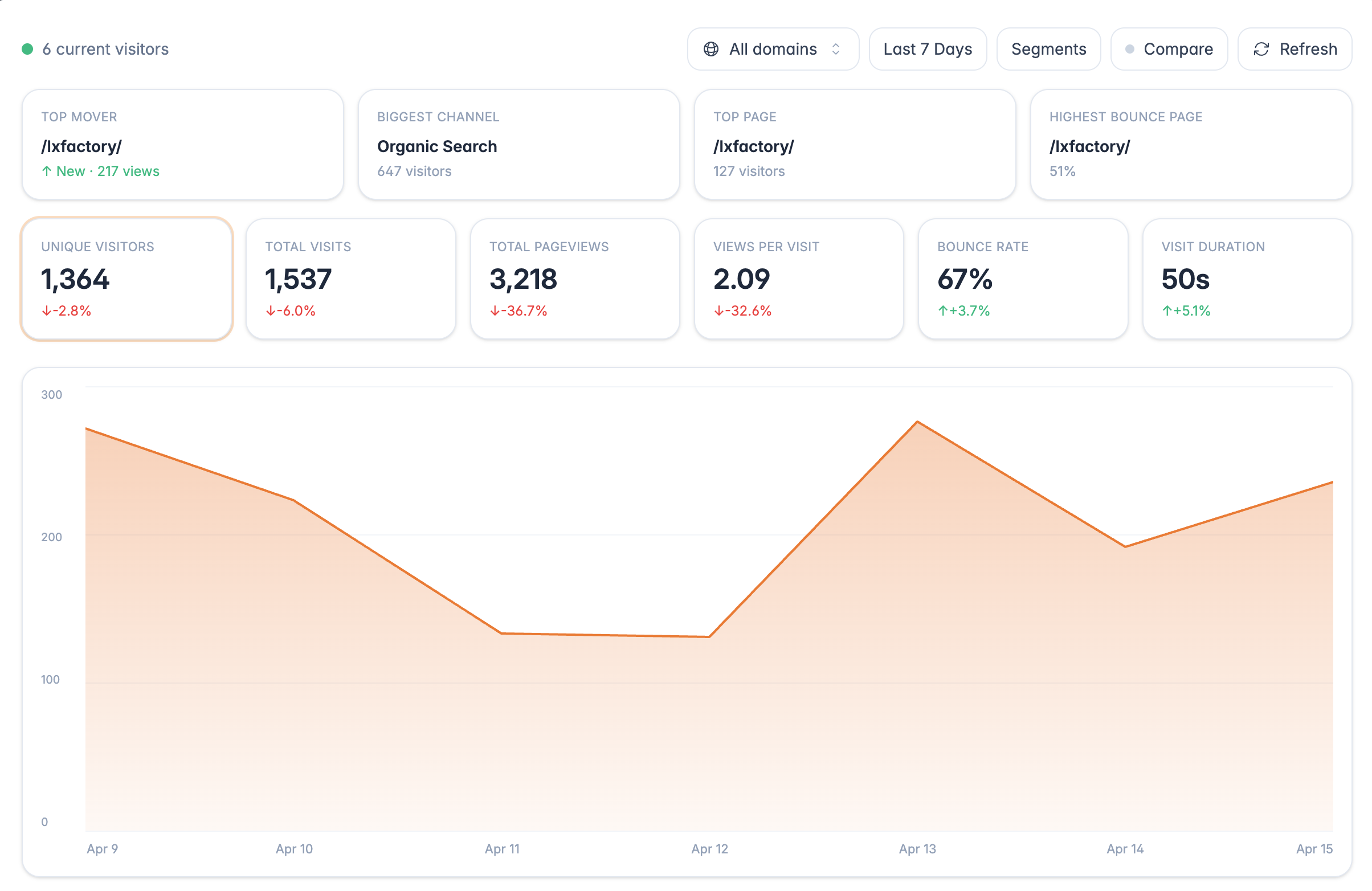Click the -2.8% change under Unique Visitors
The height and width of the screenshot is (891, 1372).
click(66, 310)
